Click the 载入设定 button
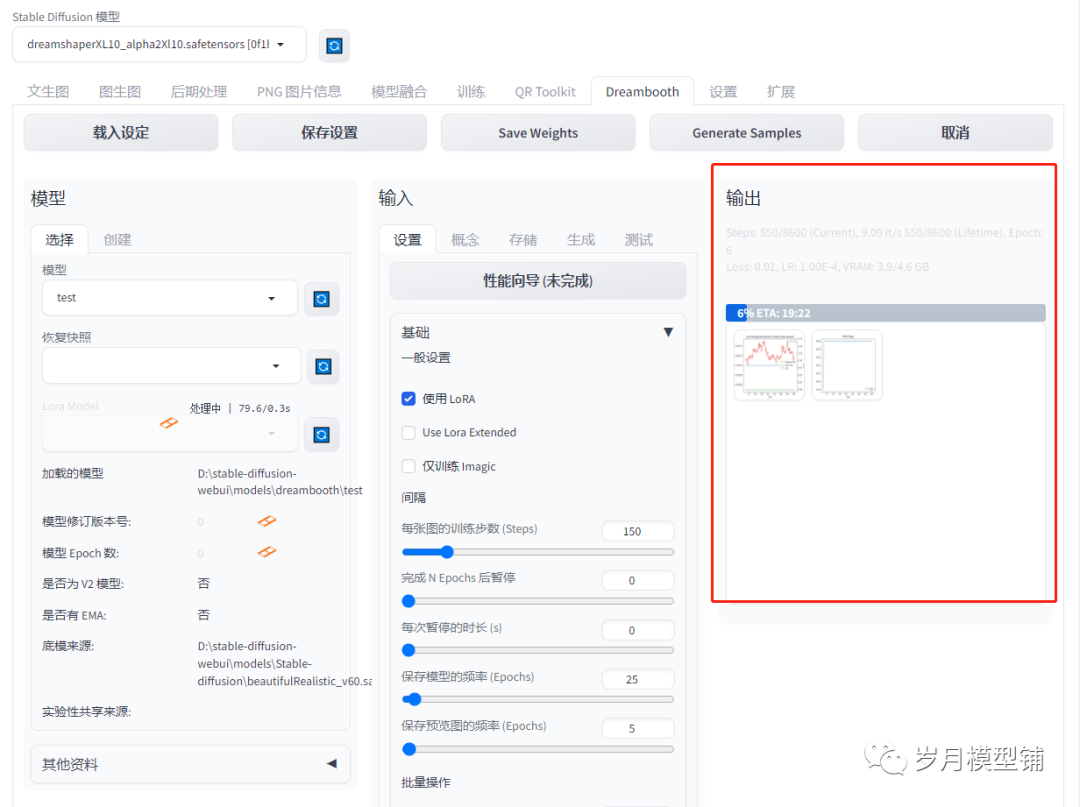Screen dimensions: 1080x807 click(121, 132)
